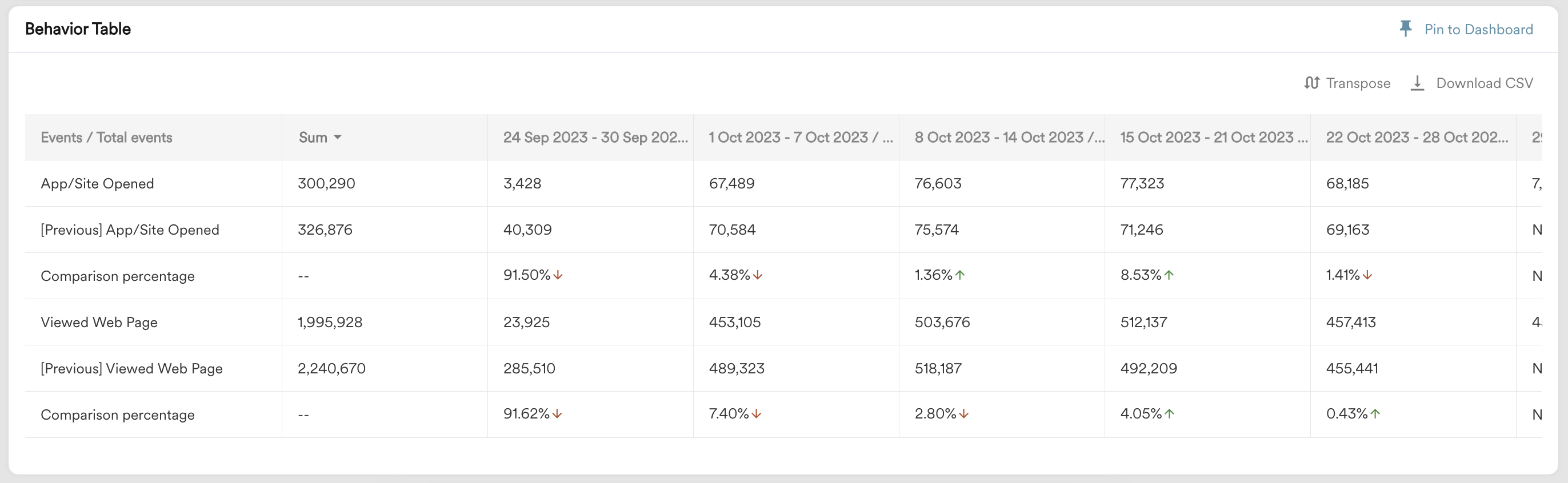The width and height of the screenshot is (1568, 483).
Task: Click the Pin to Dashboard link
Action: (x=1478, y=29)
